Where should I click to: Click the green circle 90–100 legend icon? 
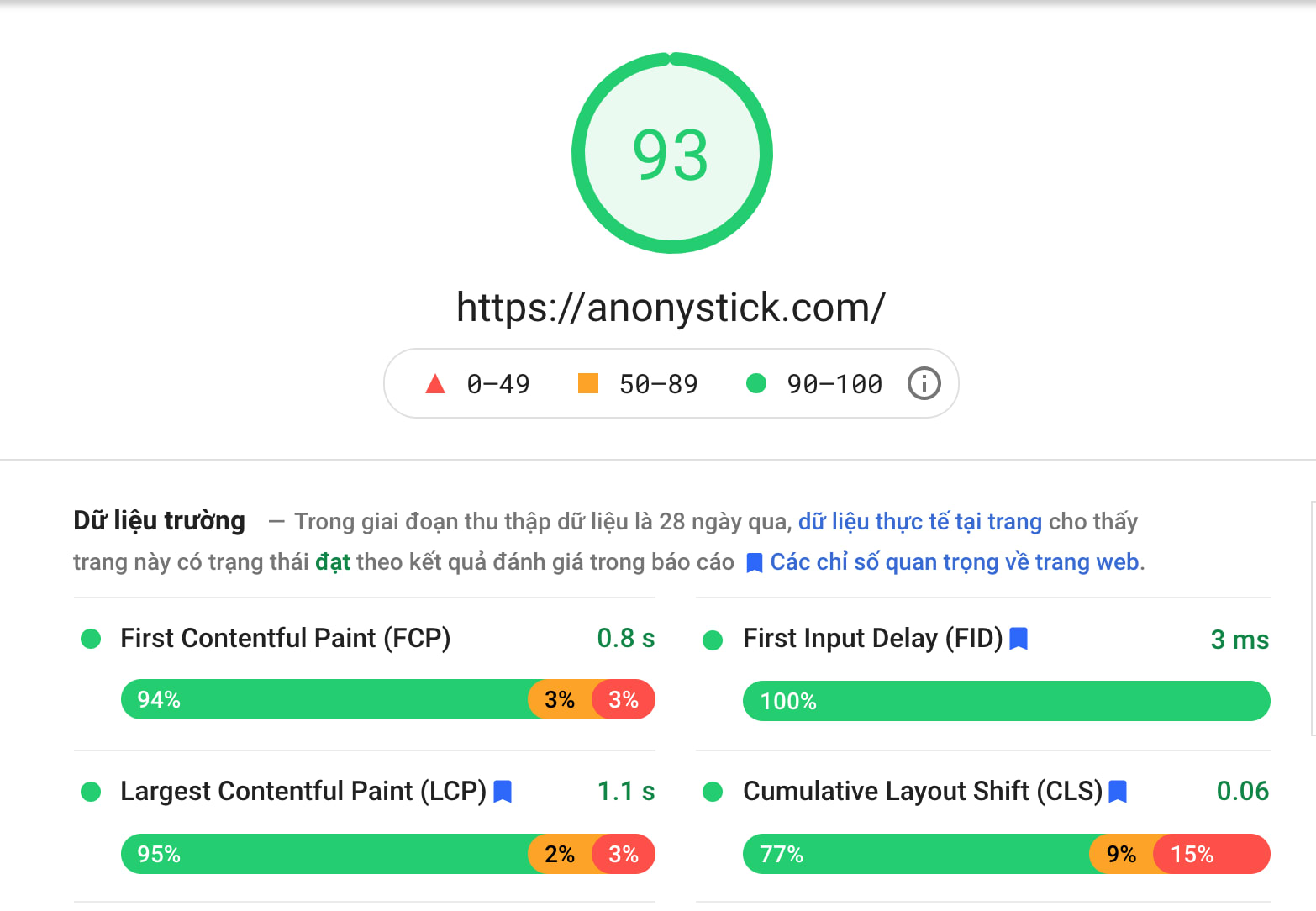click(756, 383)
